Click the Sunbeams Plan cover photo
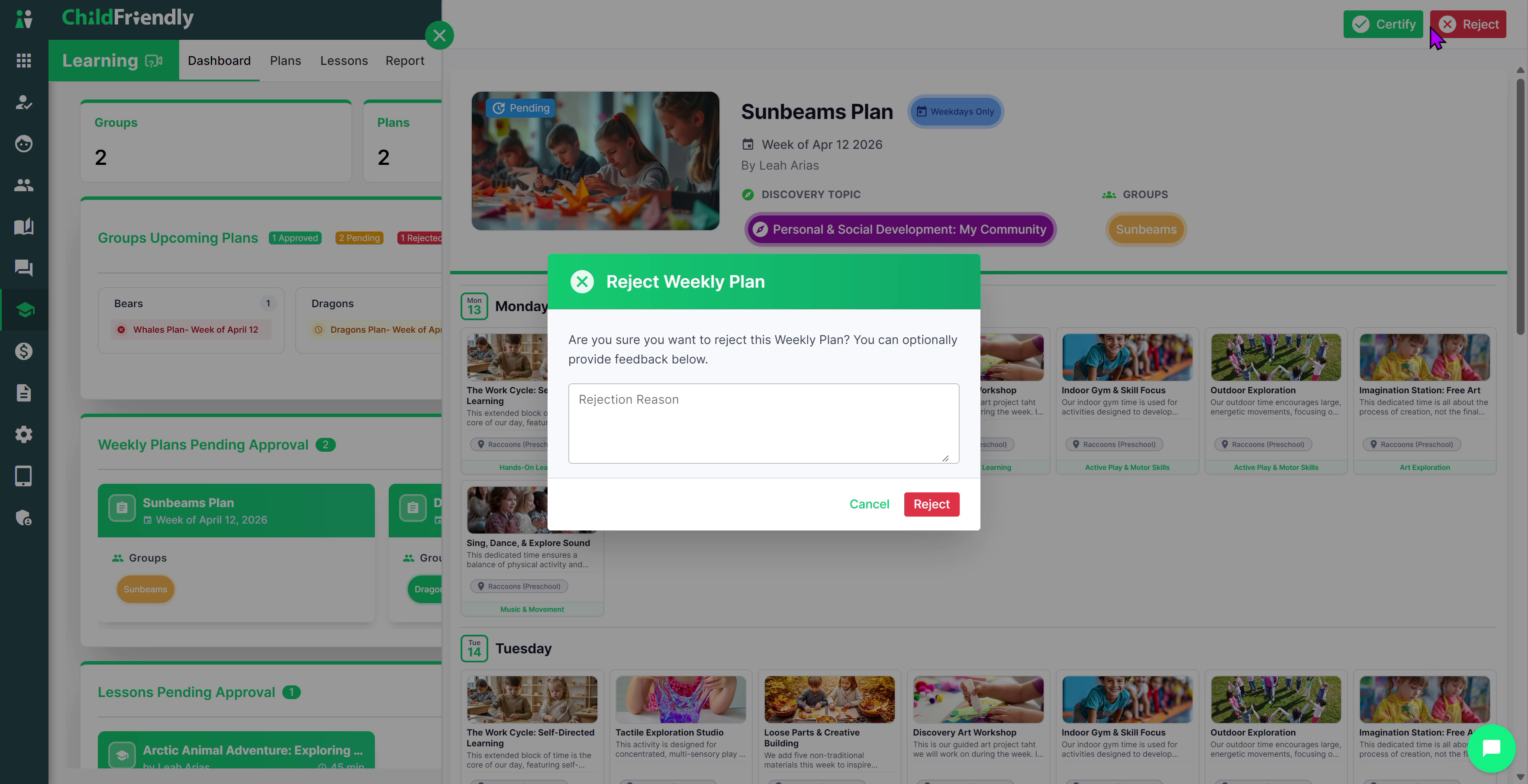1528x784 pixels. [x=596, y=161]
